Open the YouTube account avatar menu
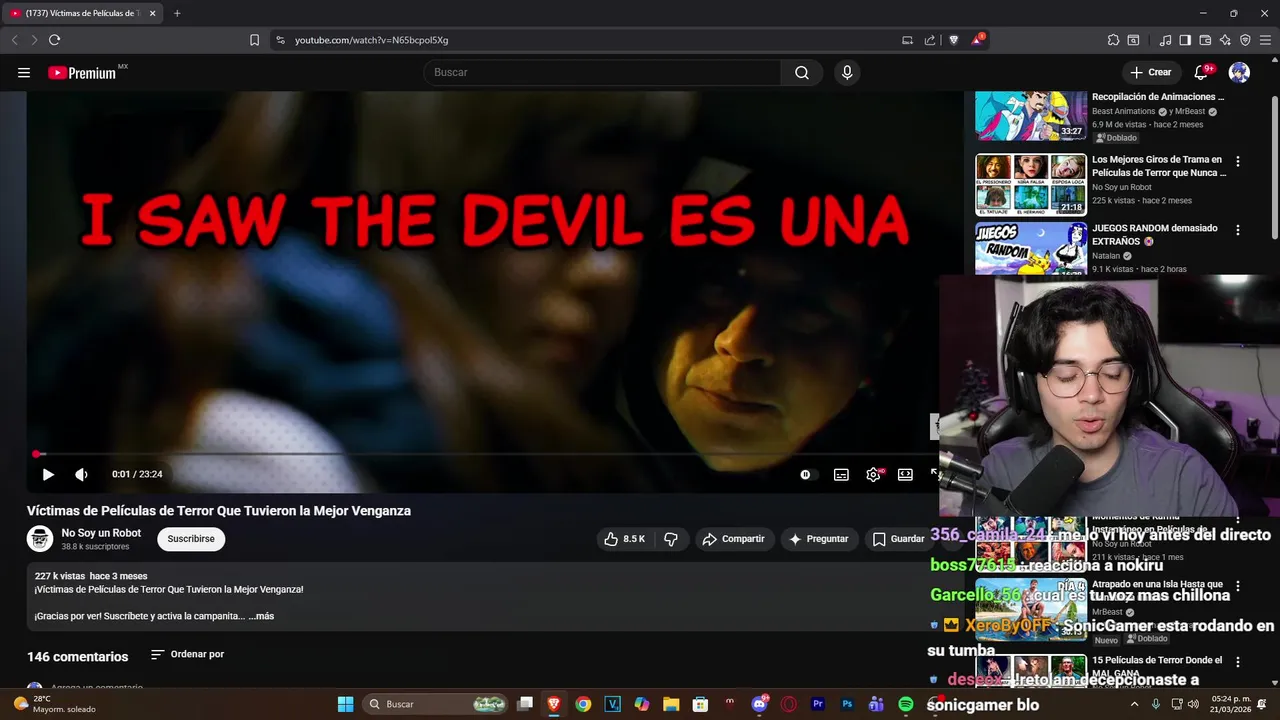 [1239, 72]
